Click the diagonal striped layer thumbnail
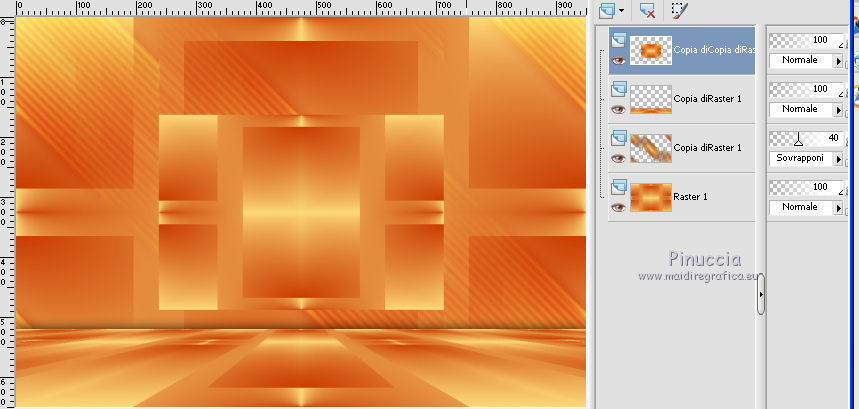The height and width of the screenshot is (409, 859). [651, 148]
